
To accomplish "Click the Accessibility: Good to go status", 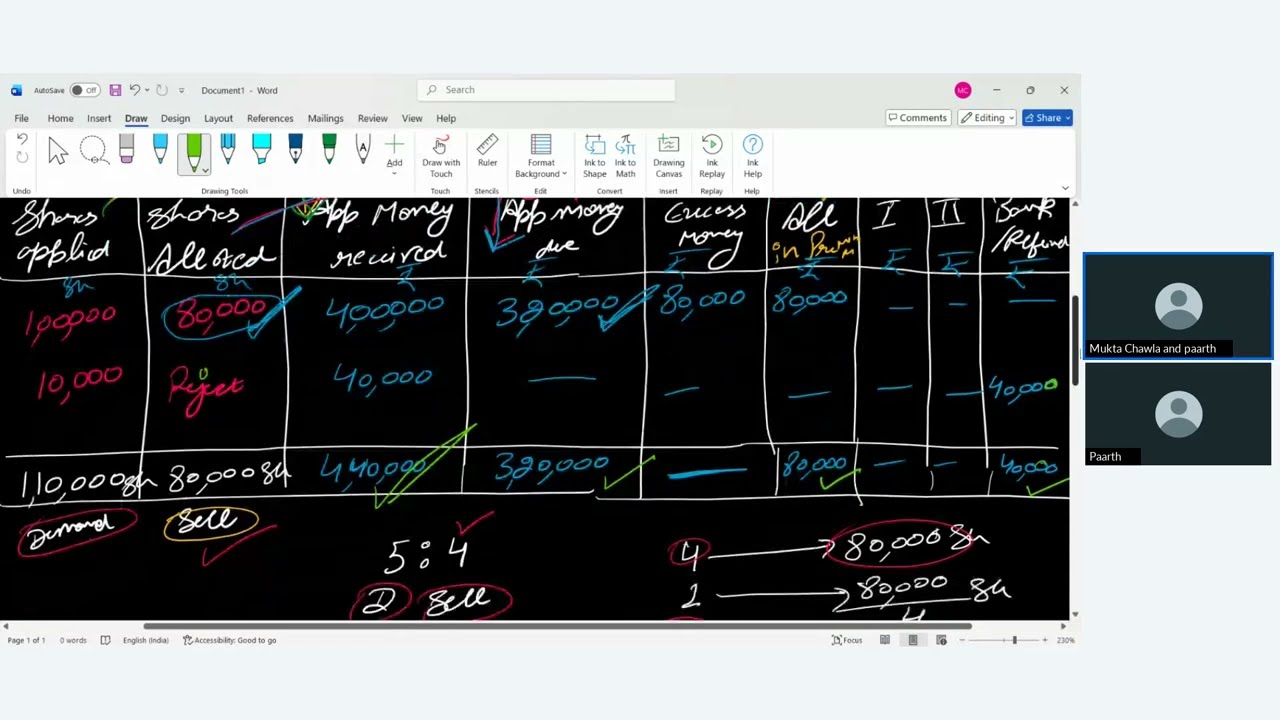I will coord(229,640).
